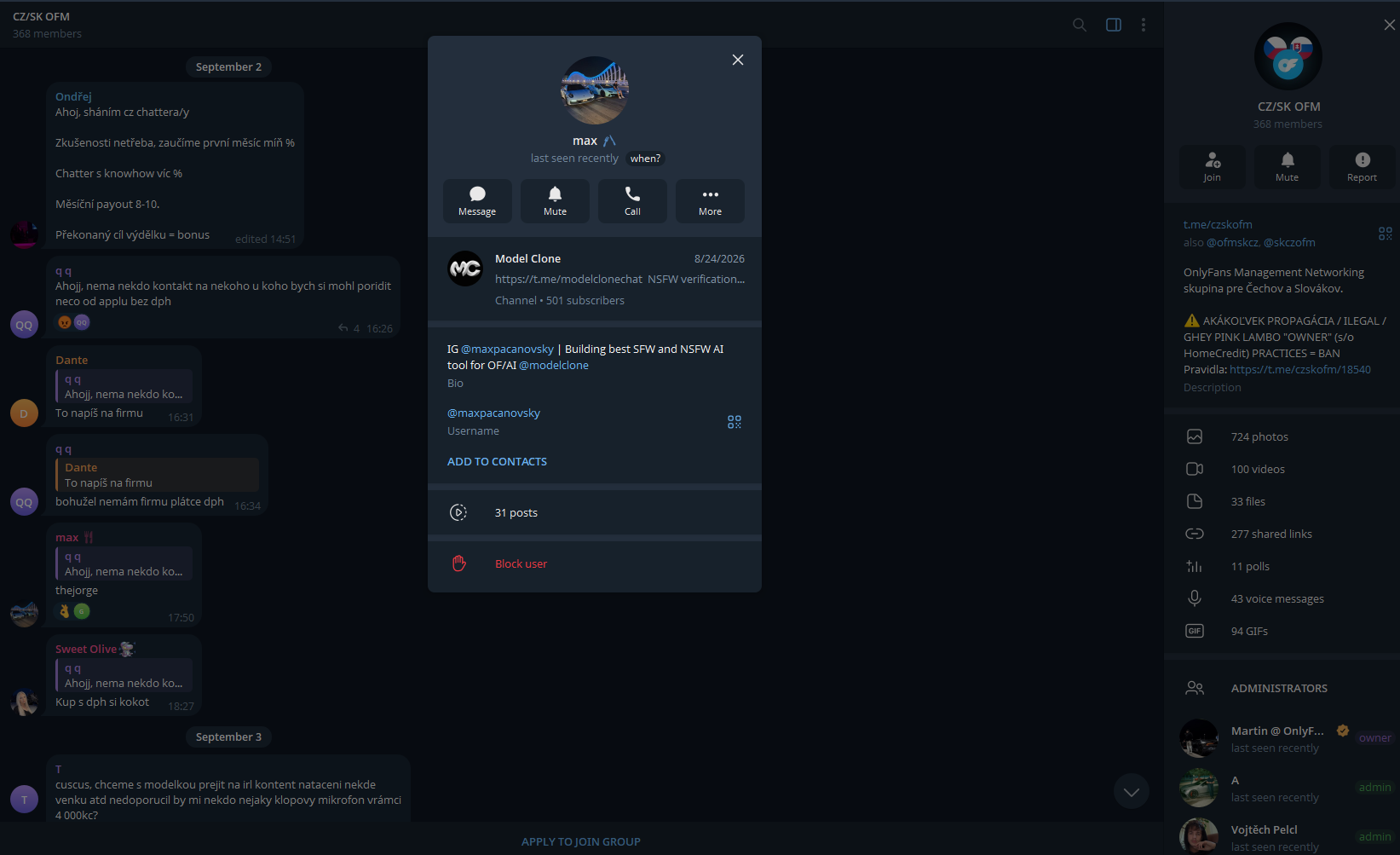Screen dimensions: 1400x855
Task: Show the group link QR code
Action: click(1386, 234)
